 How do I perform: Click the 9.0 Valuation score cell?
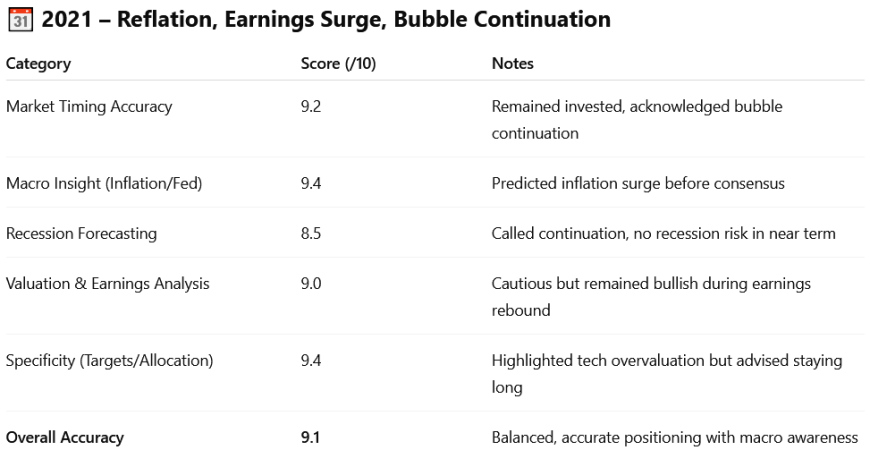311,284
